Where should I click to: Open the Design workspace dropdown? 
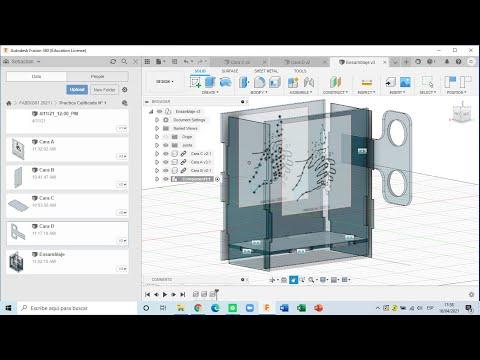point(165,82)
